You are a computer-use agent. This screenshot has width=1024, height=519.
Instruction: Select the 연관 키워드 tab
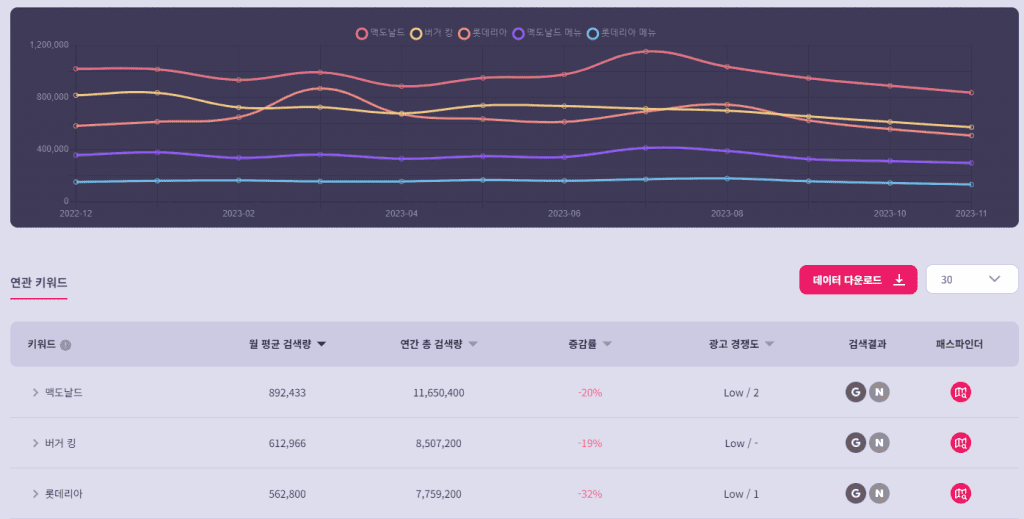[39, 283]
